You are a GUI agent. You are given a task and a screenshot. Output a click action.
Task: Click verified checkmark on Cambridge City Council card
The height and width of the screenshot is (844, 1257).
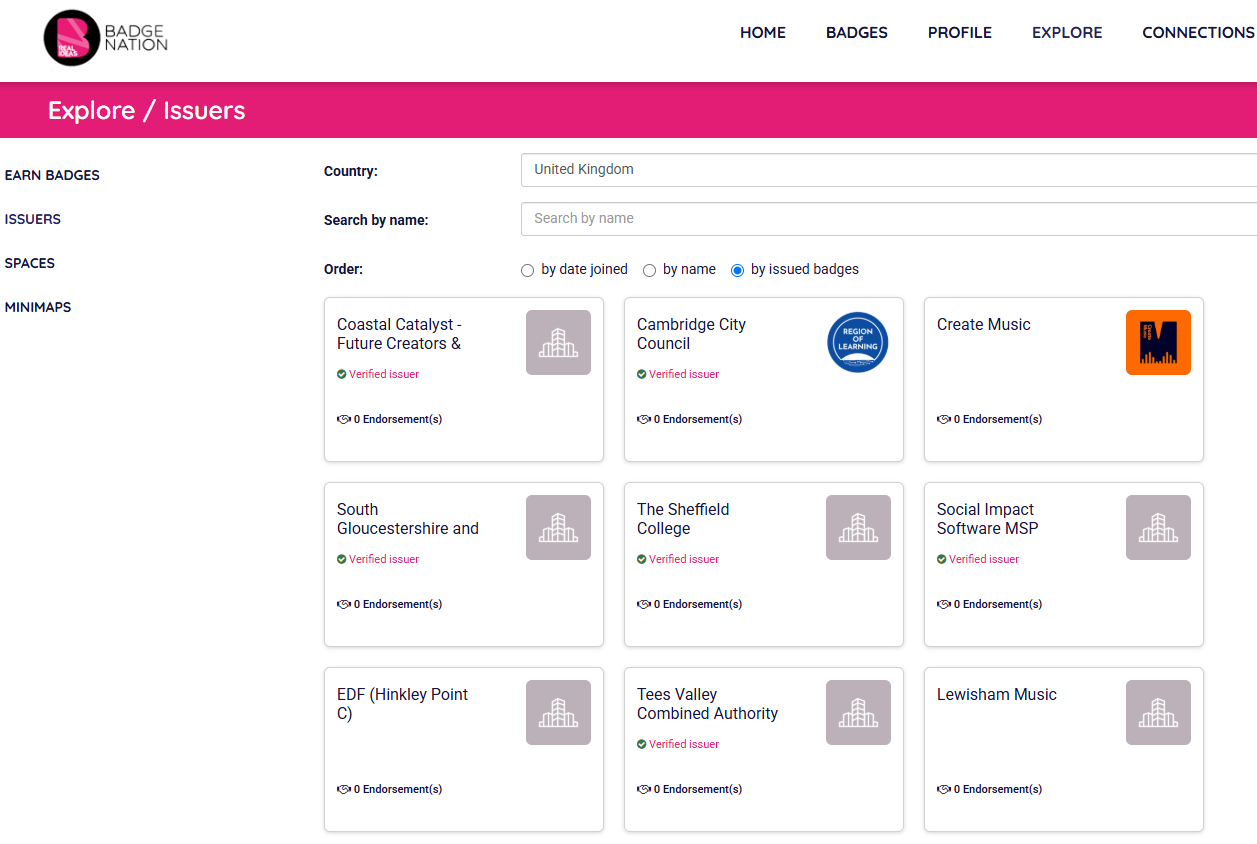(642, 374)
